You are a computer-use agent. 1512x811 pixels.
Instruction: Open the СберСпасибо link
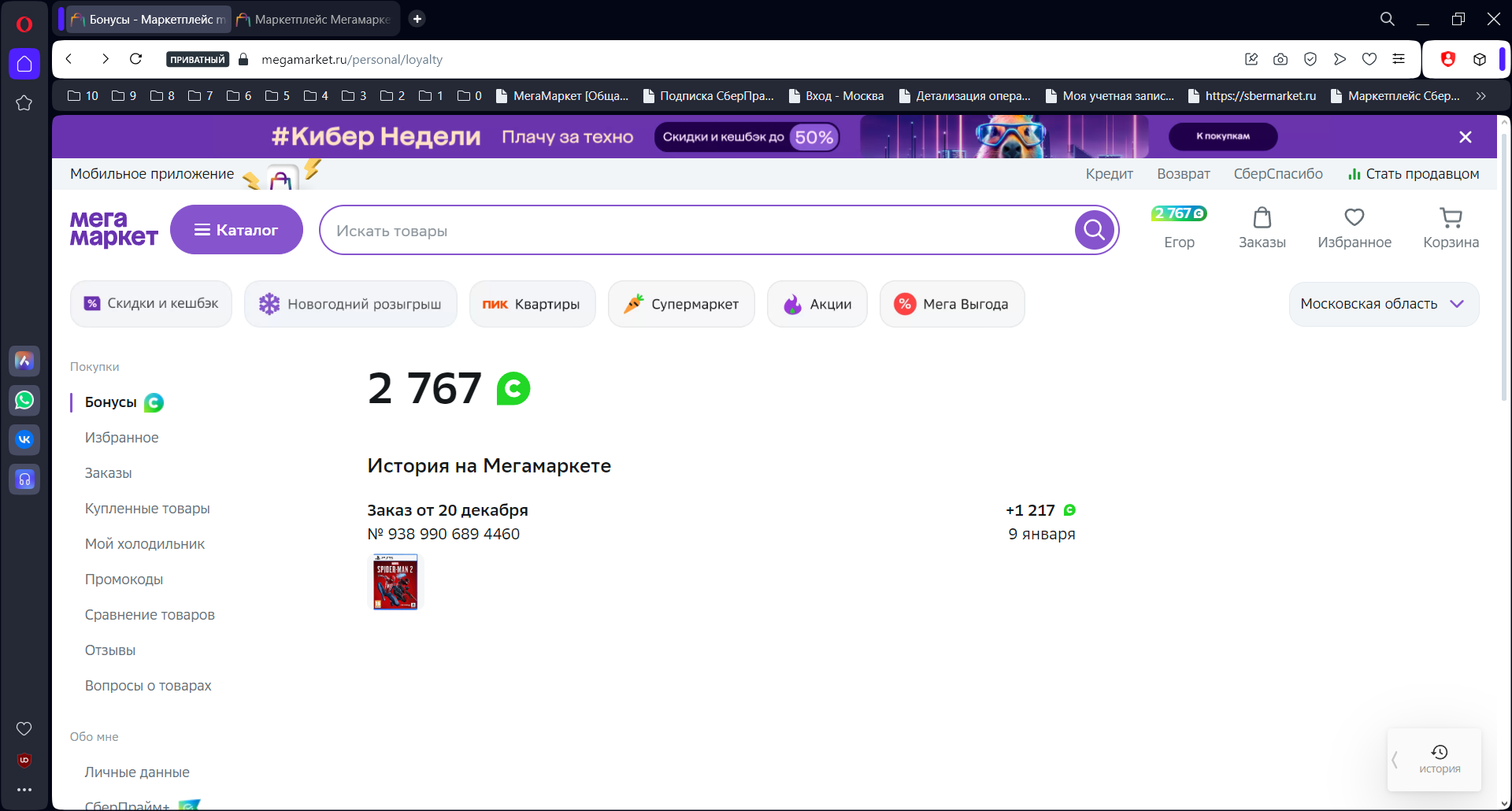coord(1278,174)
